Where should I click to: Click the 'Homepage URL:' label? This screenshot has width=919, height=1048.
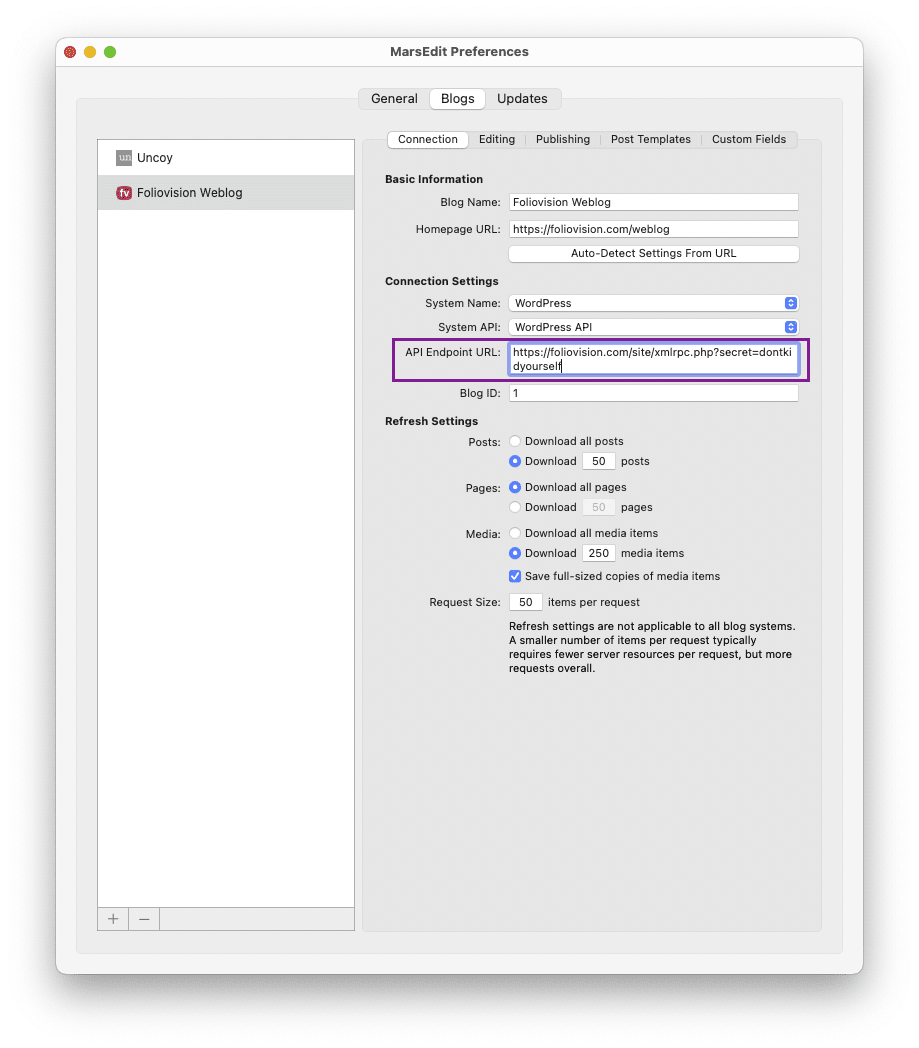point(458,229)
